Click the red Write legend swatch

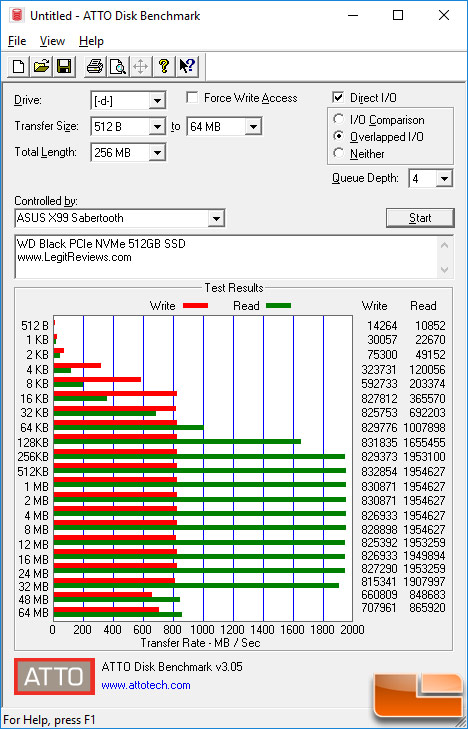[196, 306]
